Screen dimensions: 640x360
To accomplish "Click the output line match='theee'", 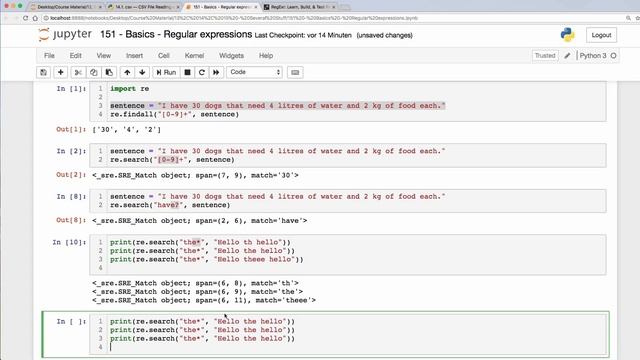I will point(204,300).
